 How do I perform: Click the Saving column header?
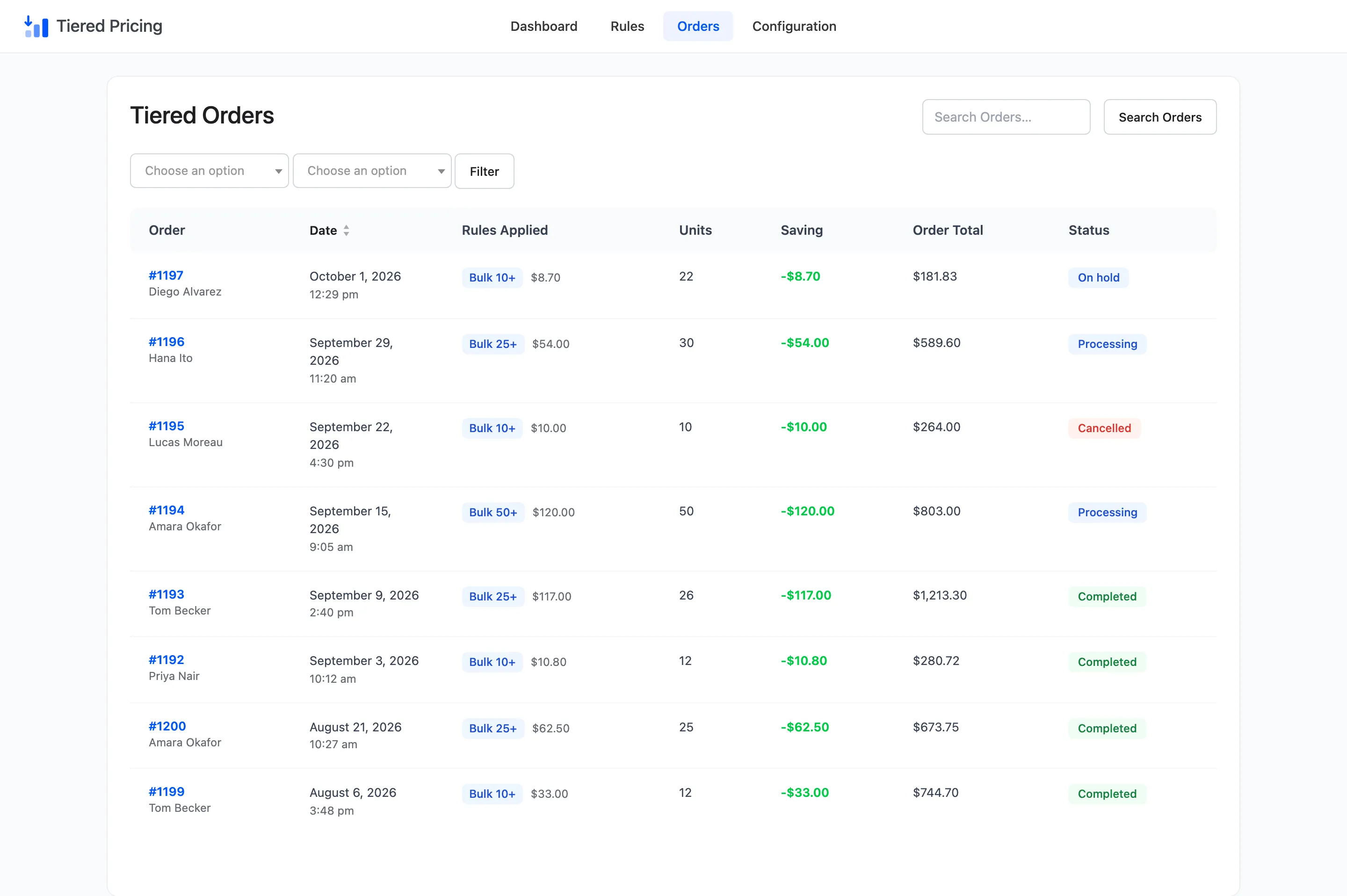coord(801,230)
